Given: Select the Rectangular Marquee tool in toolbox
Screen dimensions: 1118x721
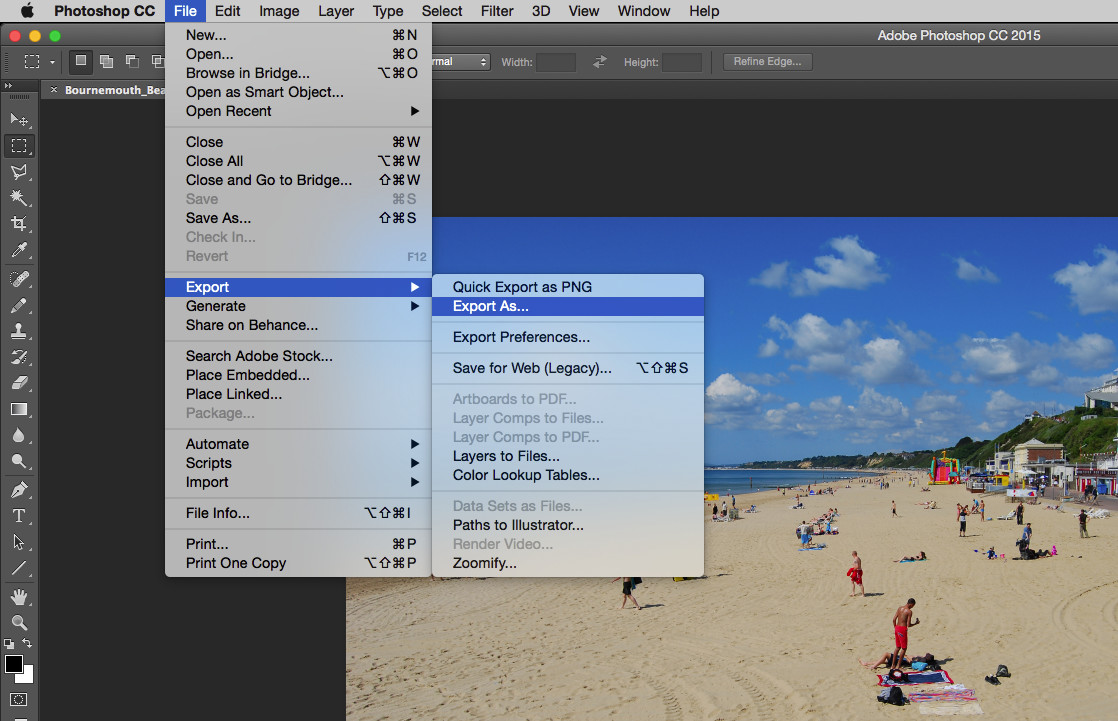Looking at the screenshot, I should click(19, 145).
